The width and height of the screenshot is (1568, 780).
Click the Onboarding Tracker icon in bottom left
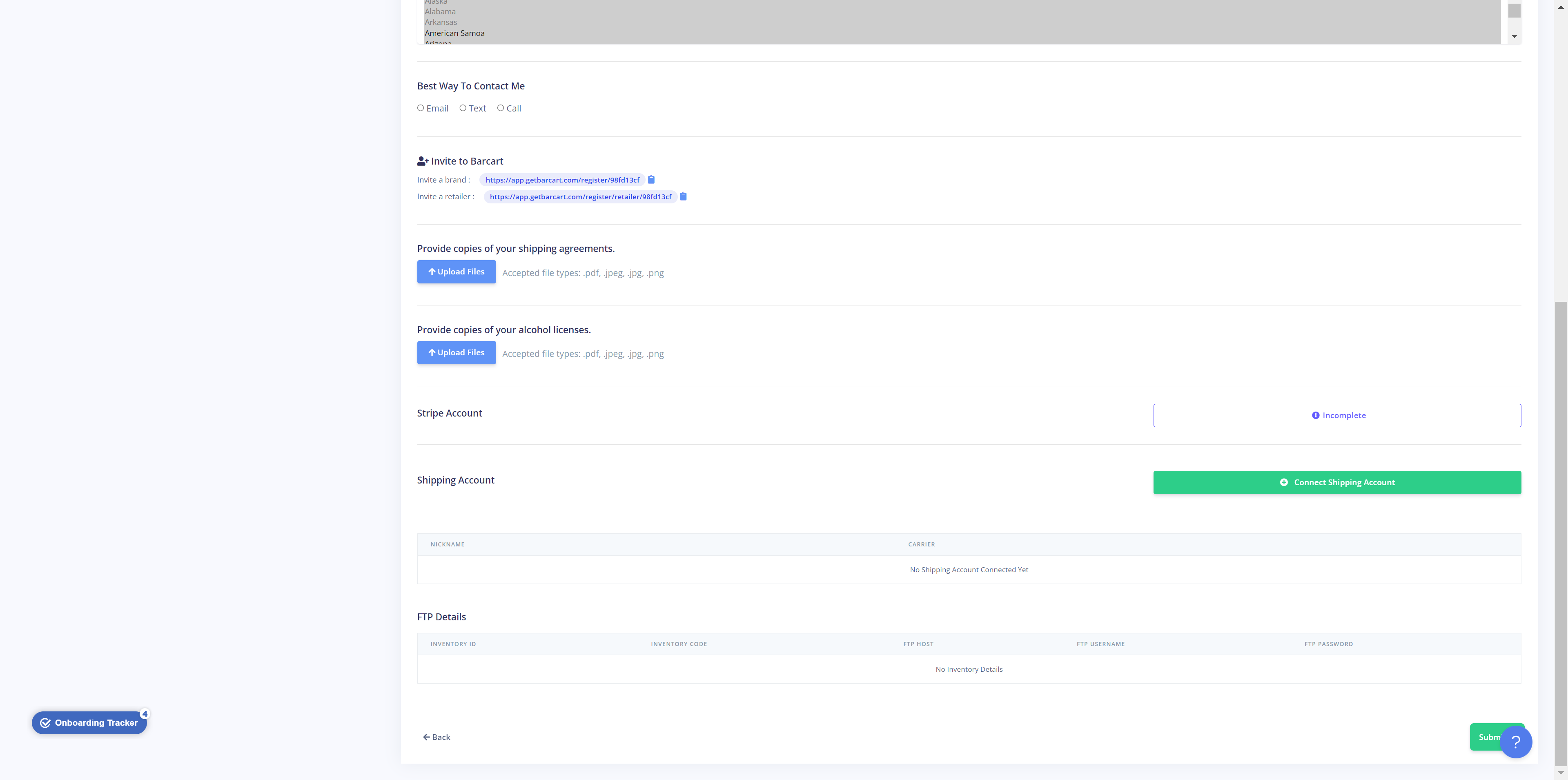tap(90, 721)
